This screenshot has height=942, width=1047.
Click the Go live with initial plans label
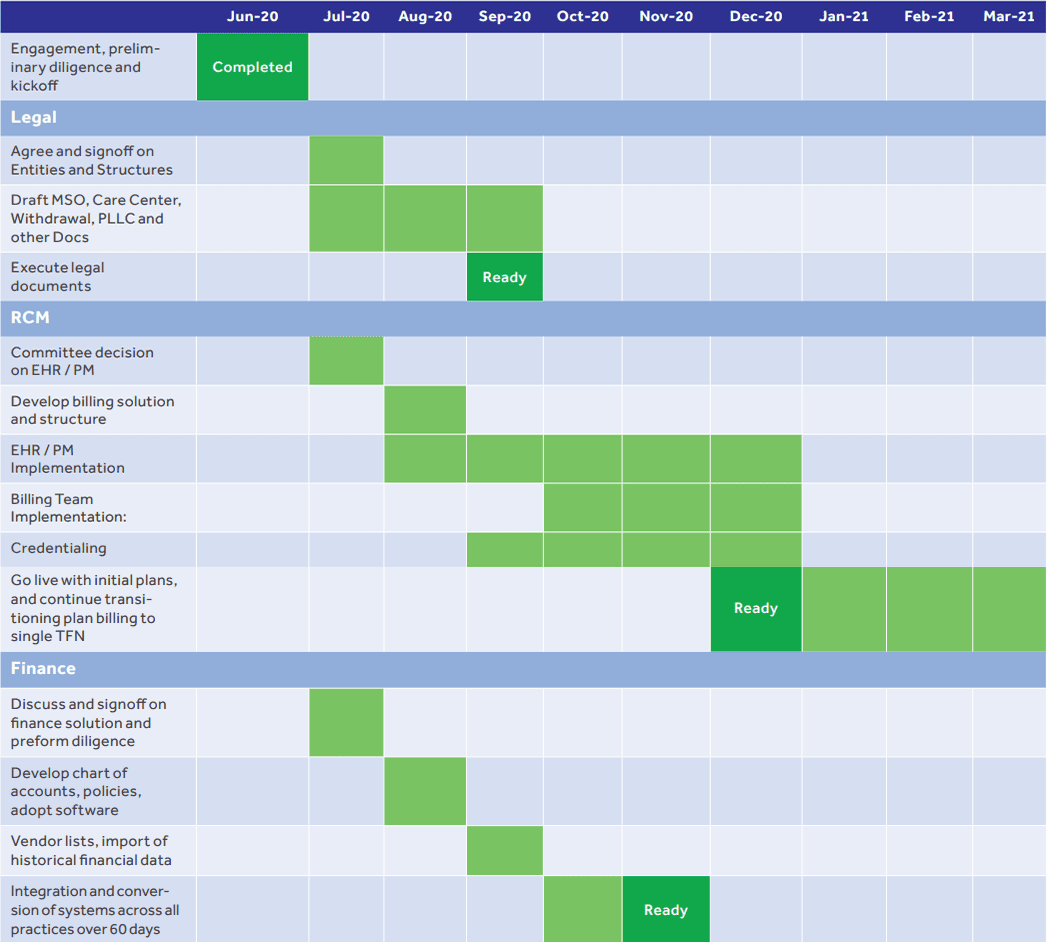[x=94, y=608]
